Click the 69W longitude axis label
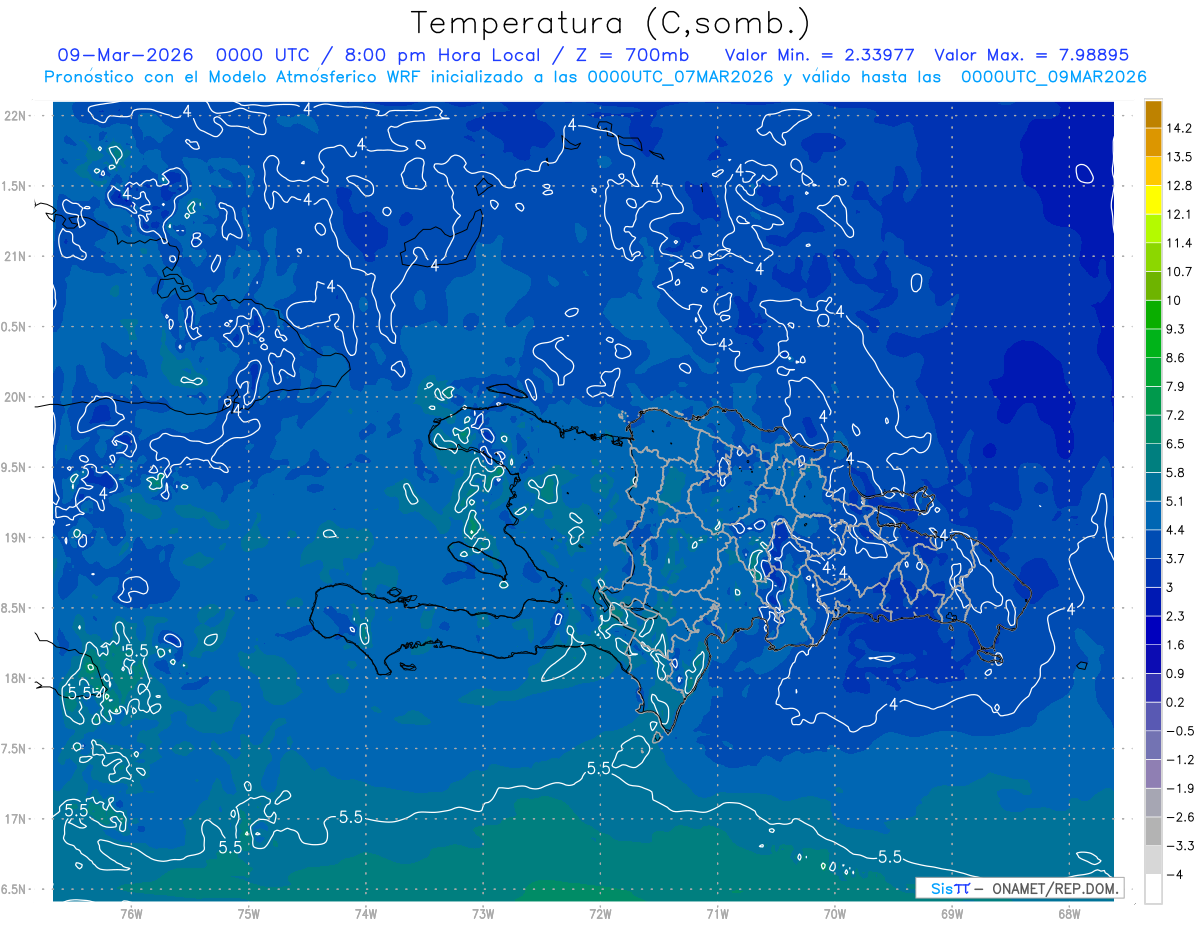1200x927 pixels. pos(952,914)
